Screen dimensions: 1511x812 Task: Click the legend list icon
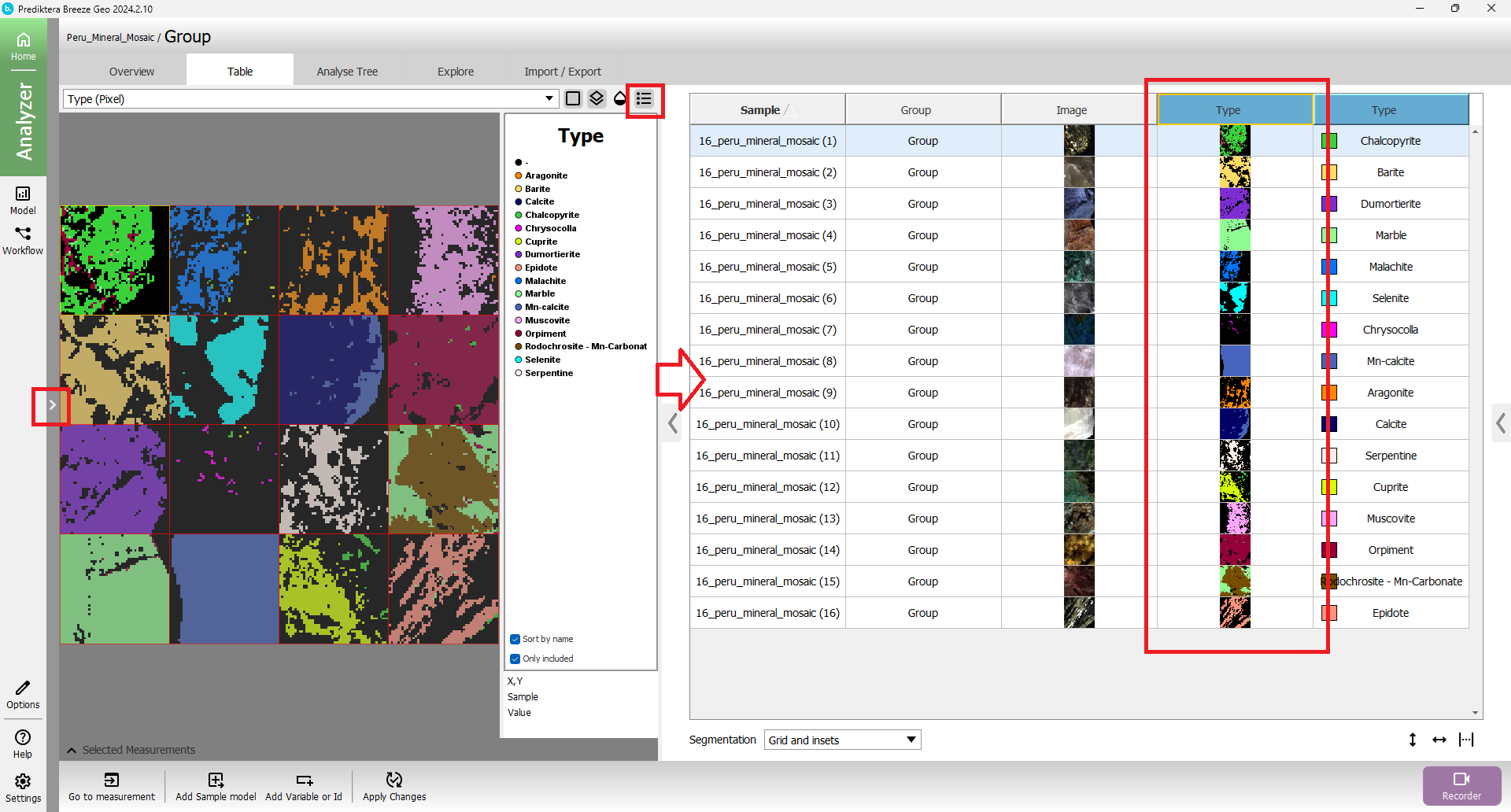coord(644,98)
